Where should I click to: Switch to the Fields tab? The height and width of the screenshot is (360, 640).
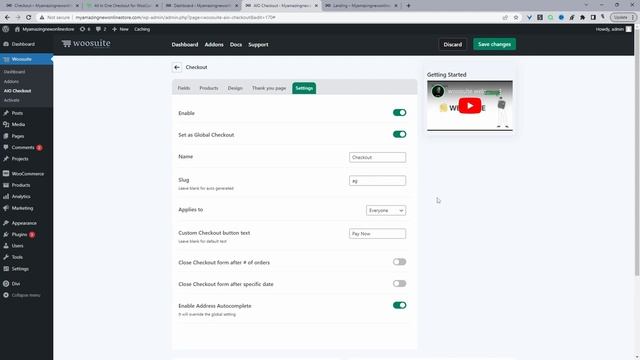point(184,88)
